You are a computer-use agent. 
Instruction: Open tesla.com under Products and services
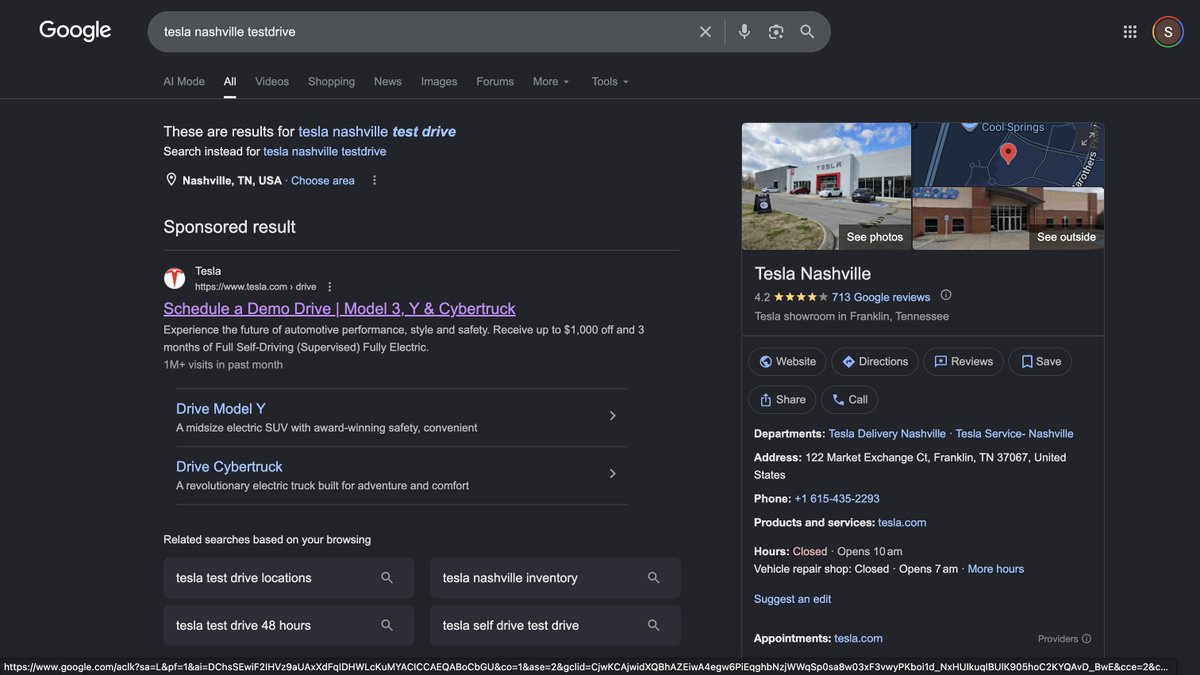point(902,523)
